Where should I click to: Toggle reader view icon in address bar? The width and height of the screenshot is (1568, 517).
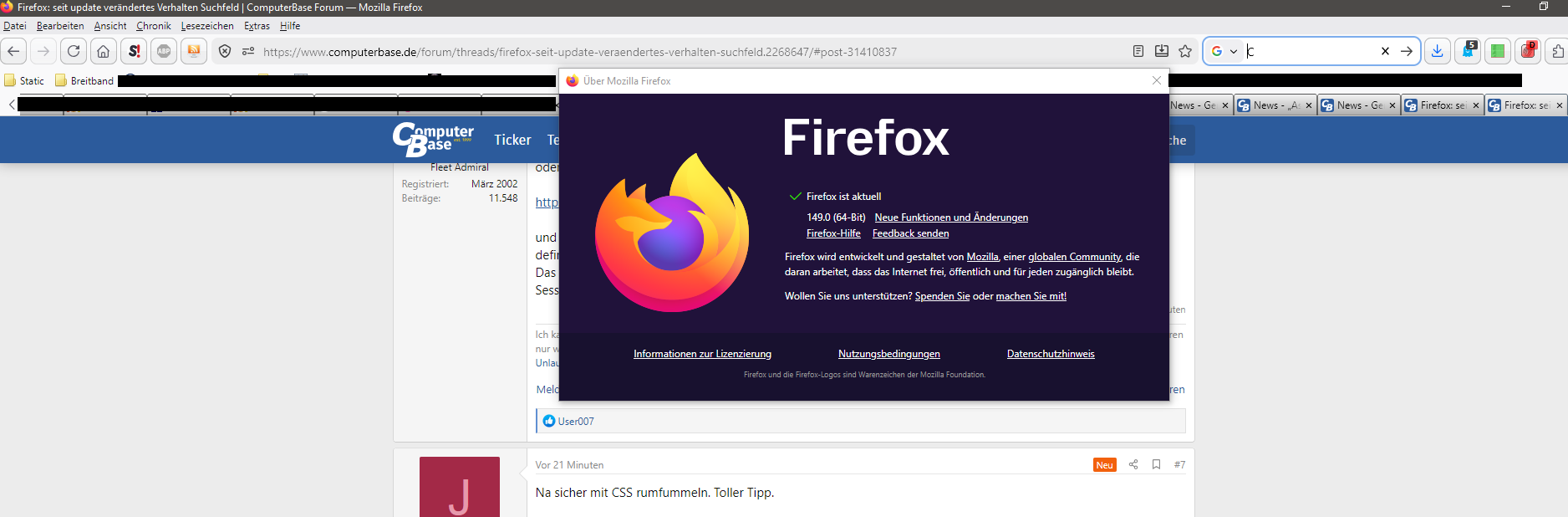coord(1138,51)
